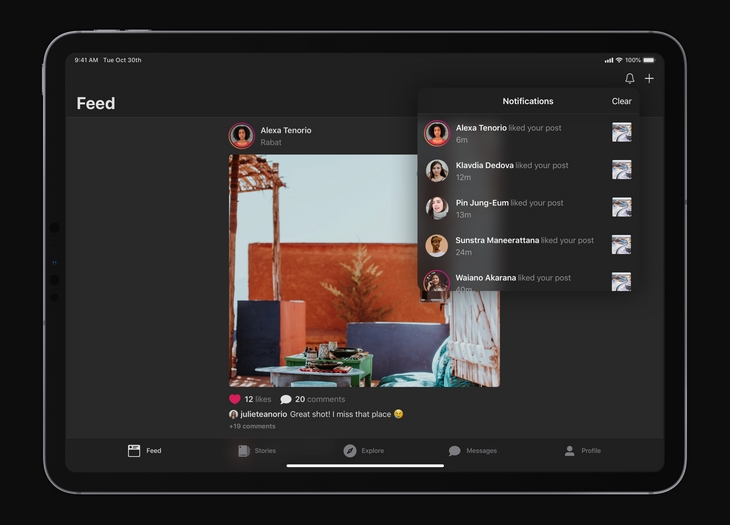Click Alexa Tenorio's name in post header
This screenshot has height=525, width=730.
click(285, 130)
